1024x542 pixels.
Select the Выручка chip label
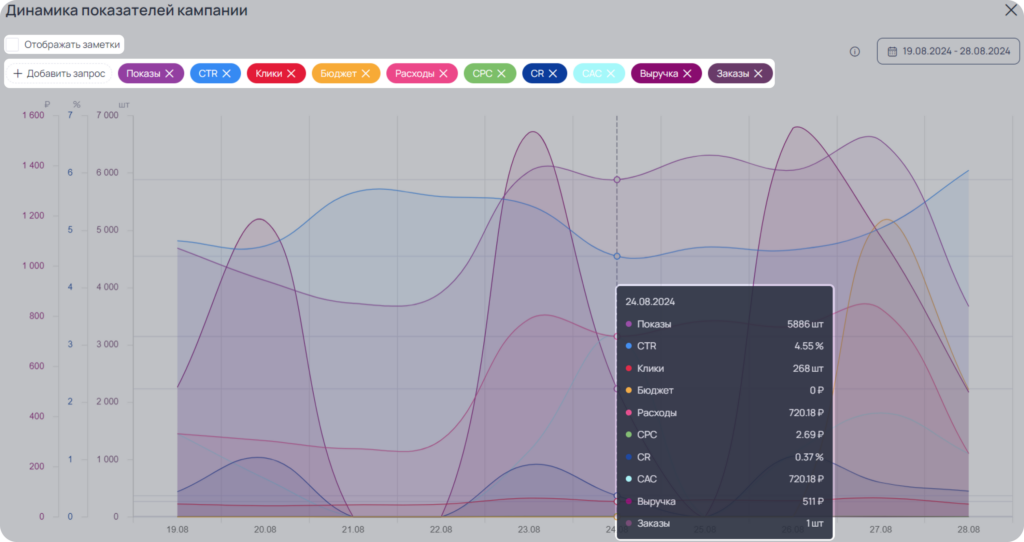[659, 74]
